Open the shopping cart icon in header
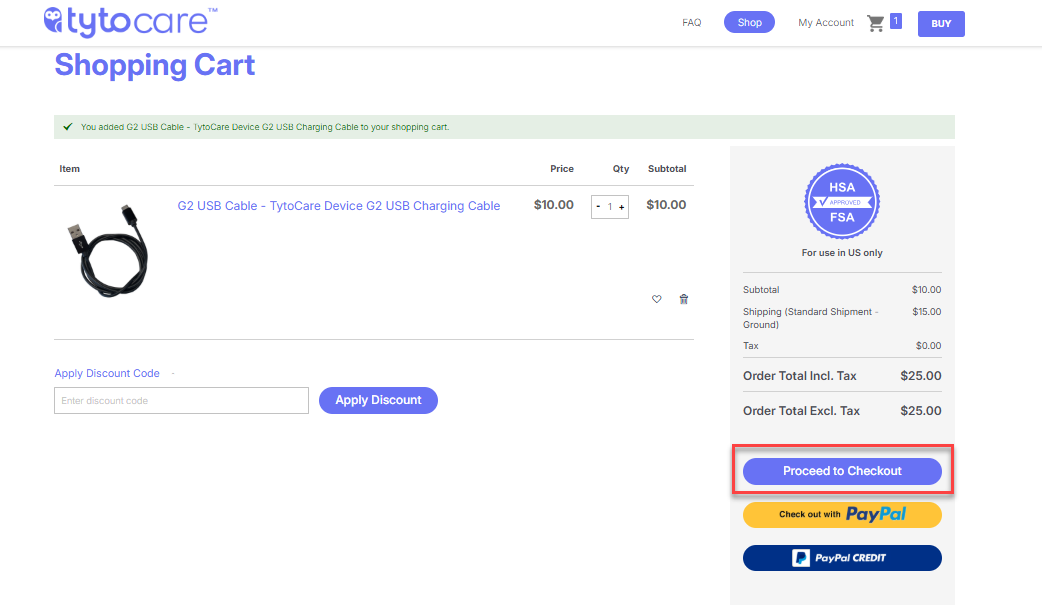Screen dimensions: 1042x615 click(x=875, y=23)
